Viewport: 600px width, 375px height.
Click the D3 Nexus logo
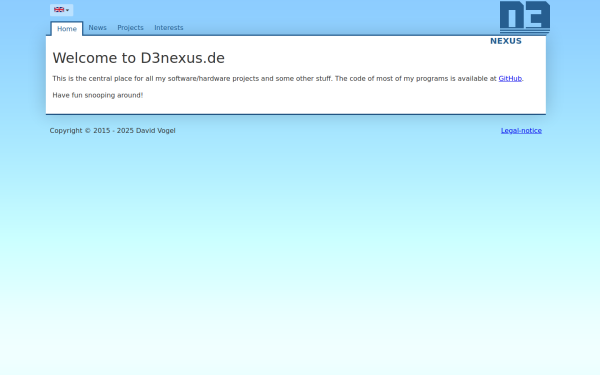(525, 18)
